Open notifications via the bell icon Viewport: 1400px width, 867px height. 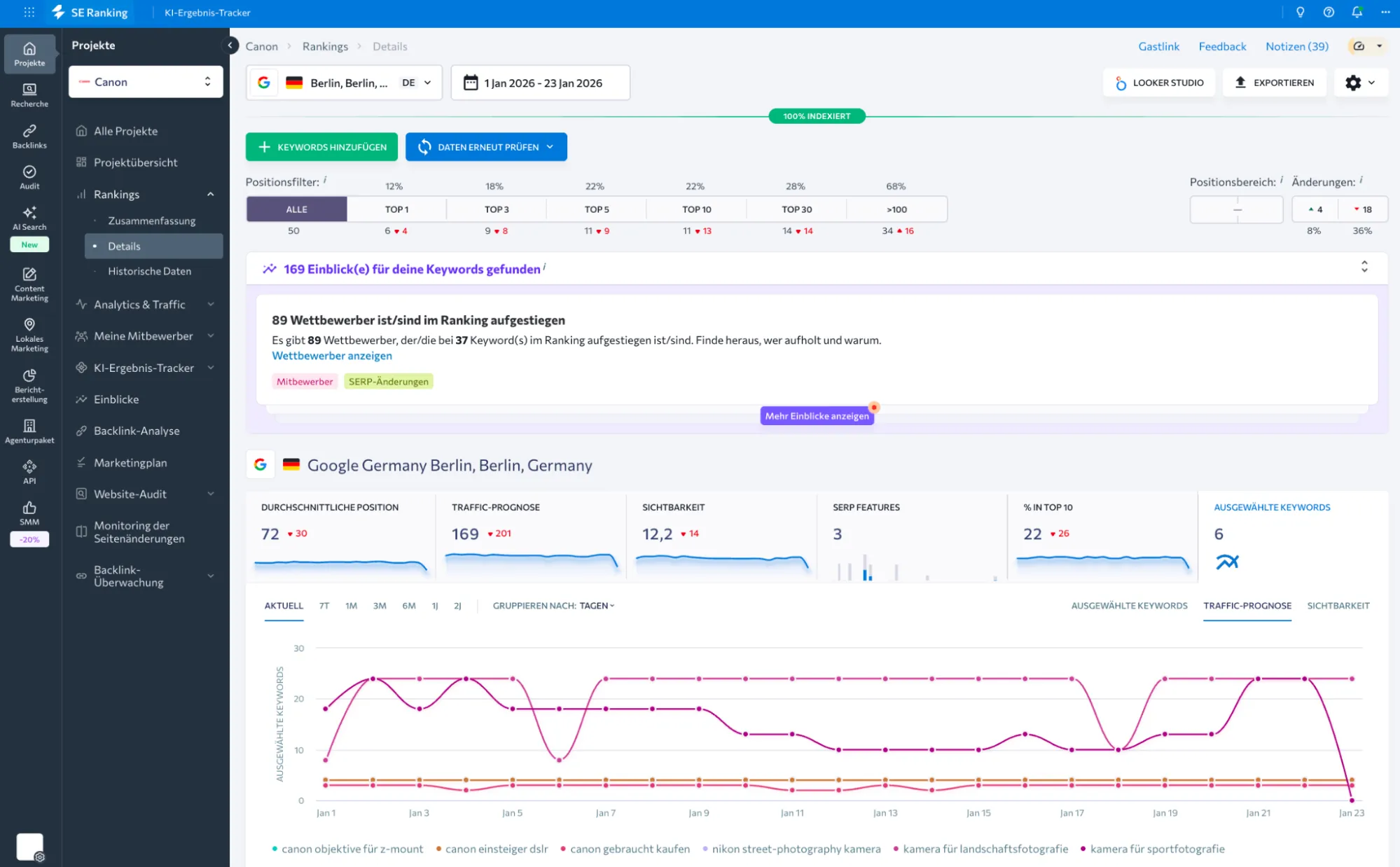(1357, 12)
